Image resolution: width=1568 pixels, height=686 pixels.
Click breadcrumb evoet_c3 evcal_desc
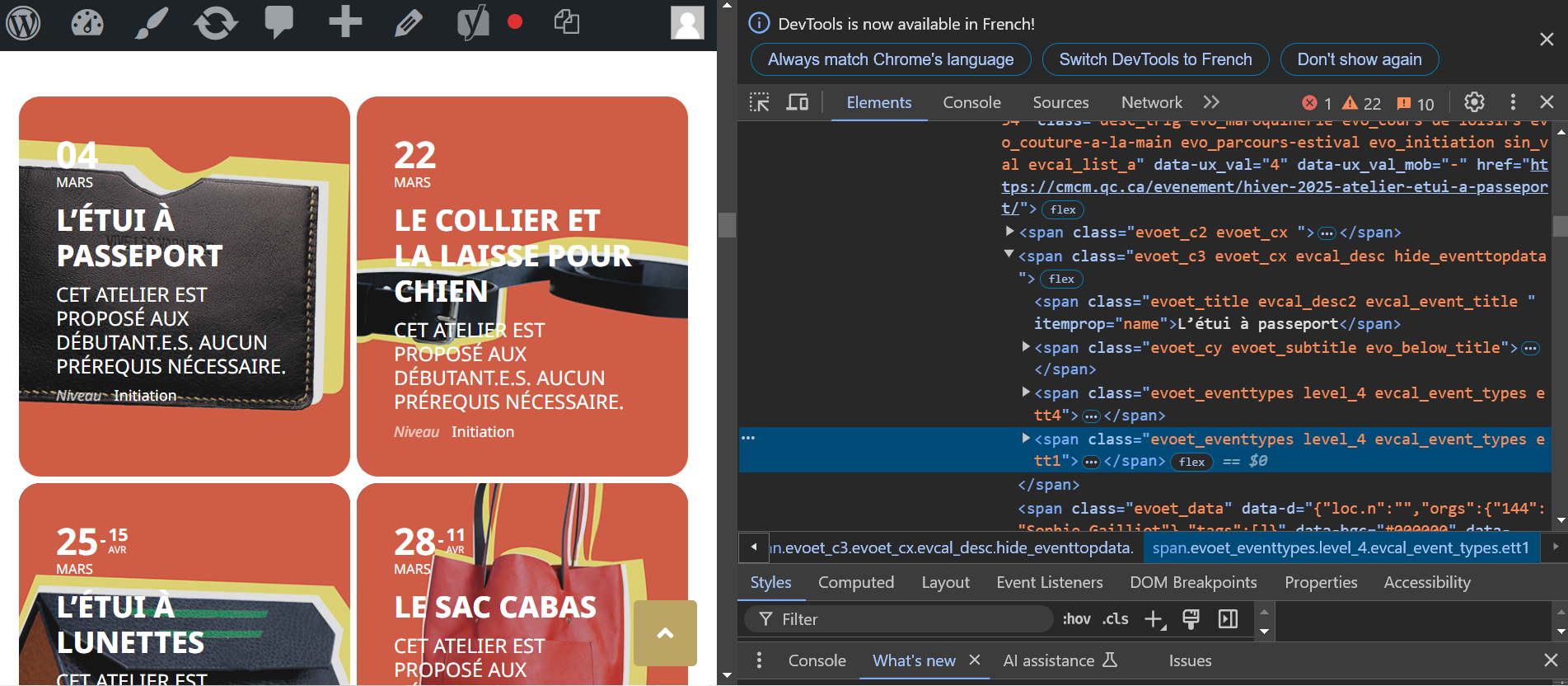click(x=951, y=547)
